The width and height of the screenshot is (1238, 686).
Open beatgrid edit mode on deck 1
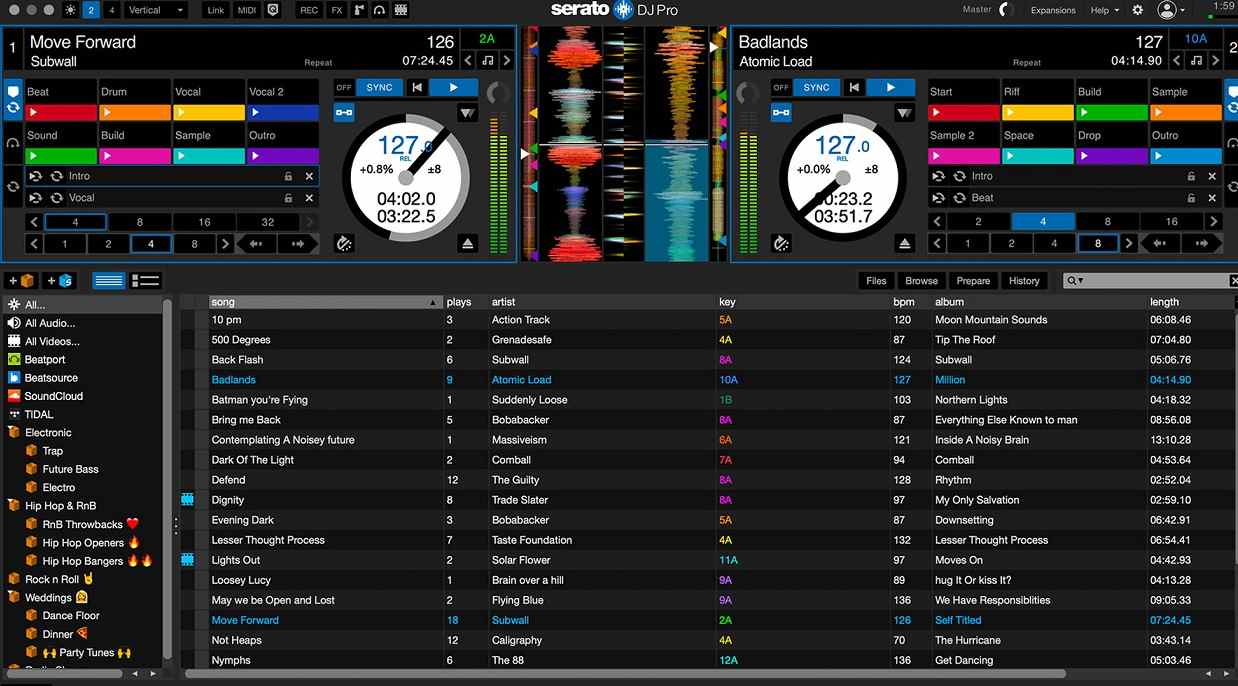point(345,243)
